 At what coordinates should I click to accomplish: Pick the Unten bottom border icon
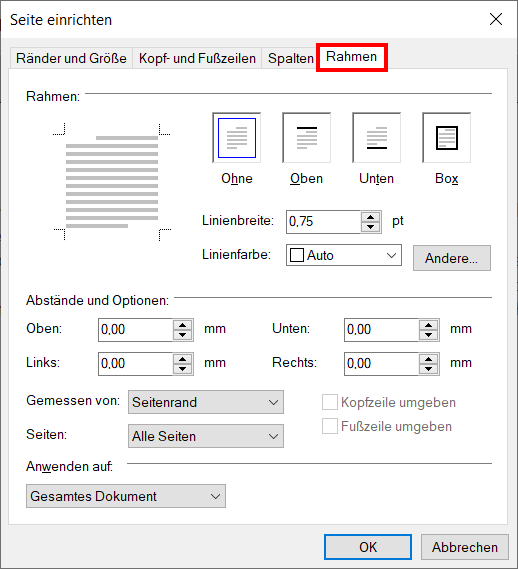[x=377, y=138]
